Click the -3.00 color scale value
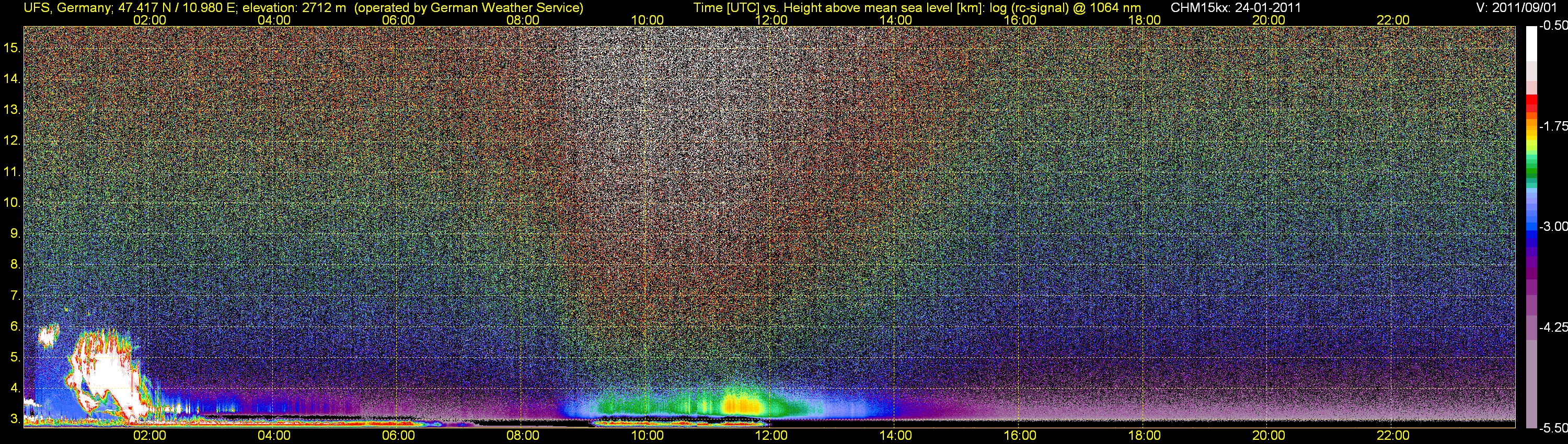Image resolution: width=1568 pixels, height=444 pixels. pyautogui.click(x=1553, y=227)
